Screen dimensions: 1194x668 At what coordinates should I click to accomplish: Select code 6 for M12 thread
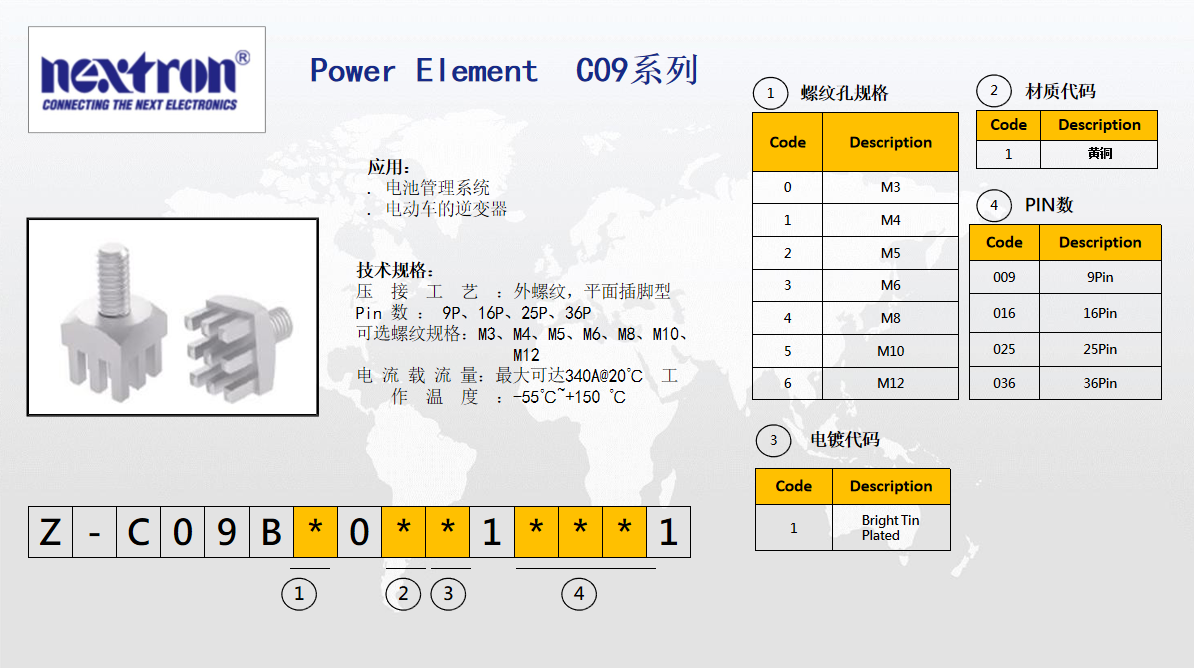point(787,383)
